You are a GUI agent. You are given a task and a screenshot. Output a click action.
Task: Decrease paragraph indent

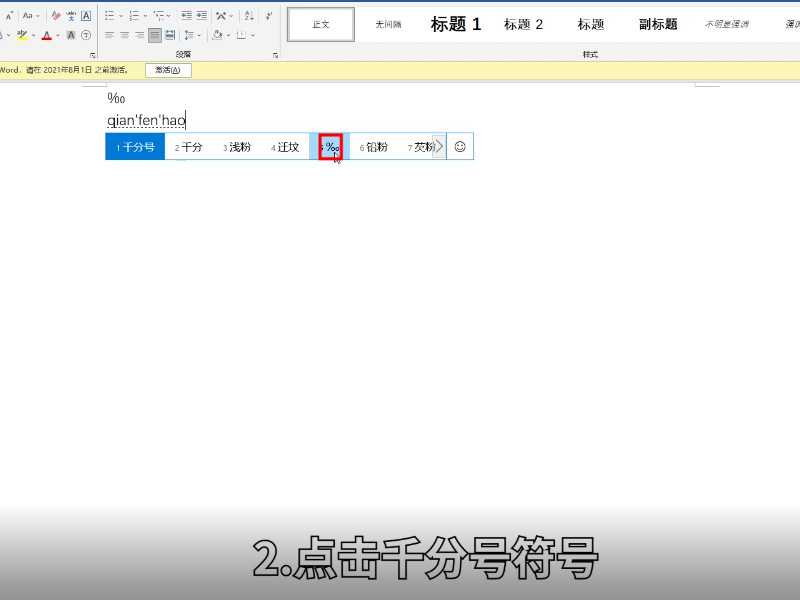(184, 14)
